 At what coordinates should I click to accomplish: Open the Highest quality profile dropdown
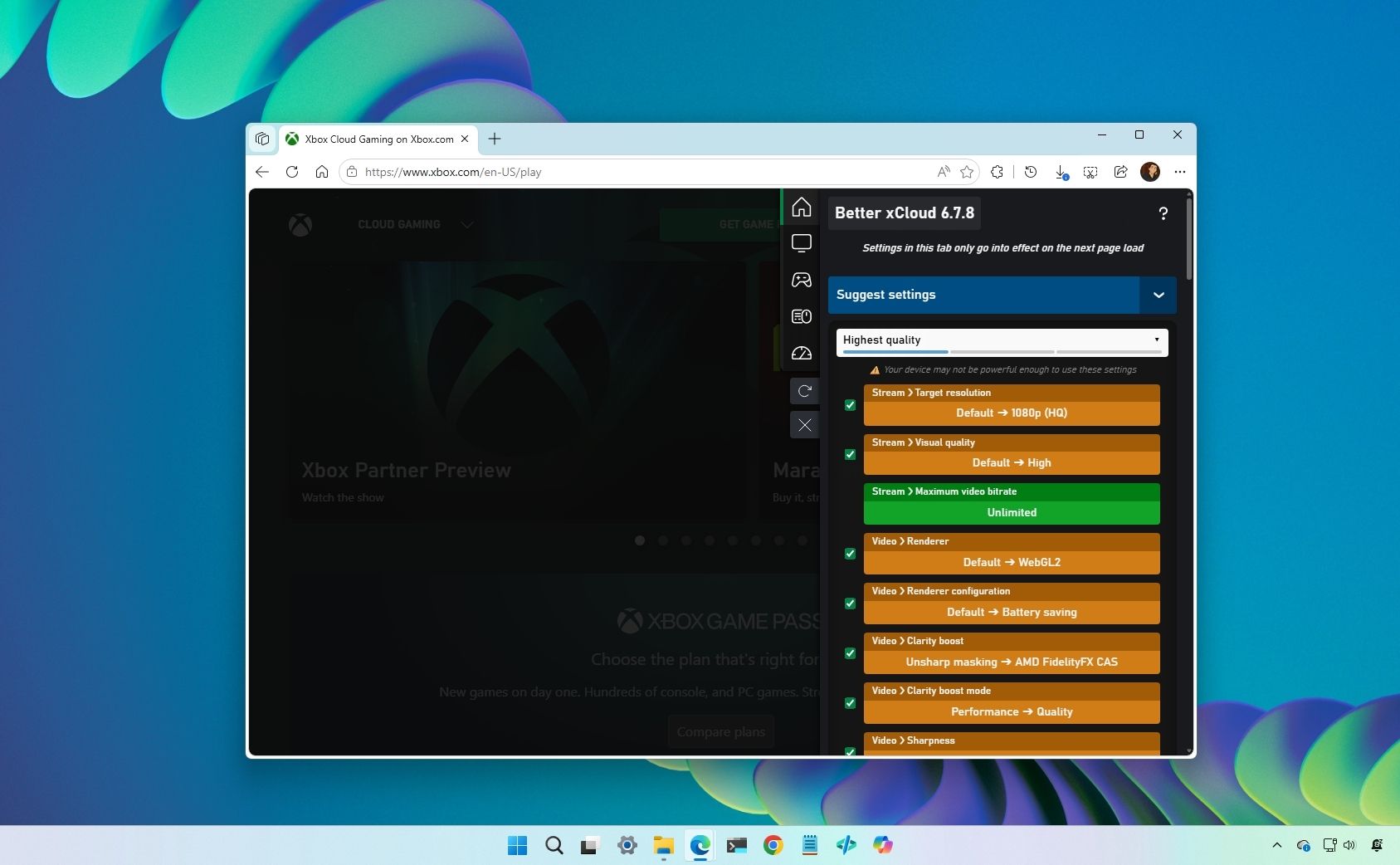pos(1002,340)
